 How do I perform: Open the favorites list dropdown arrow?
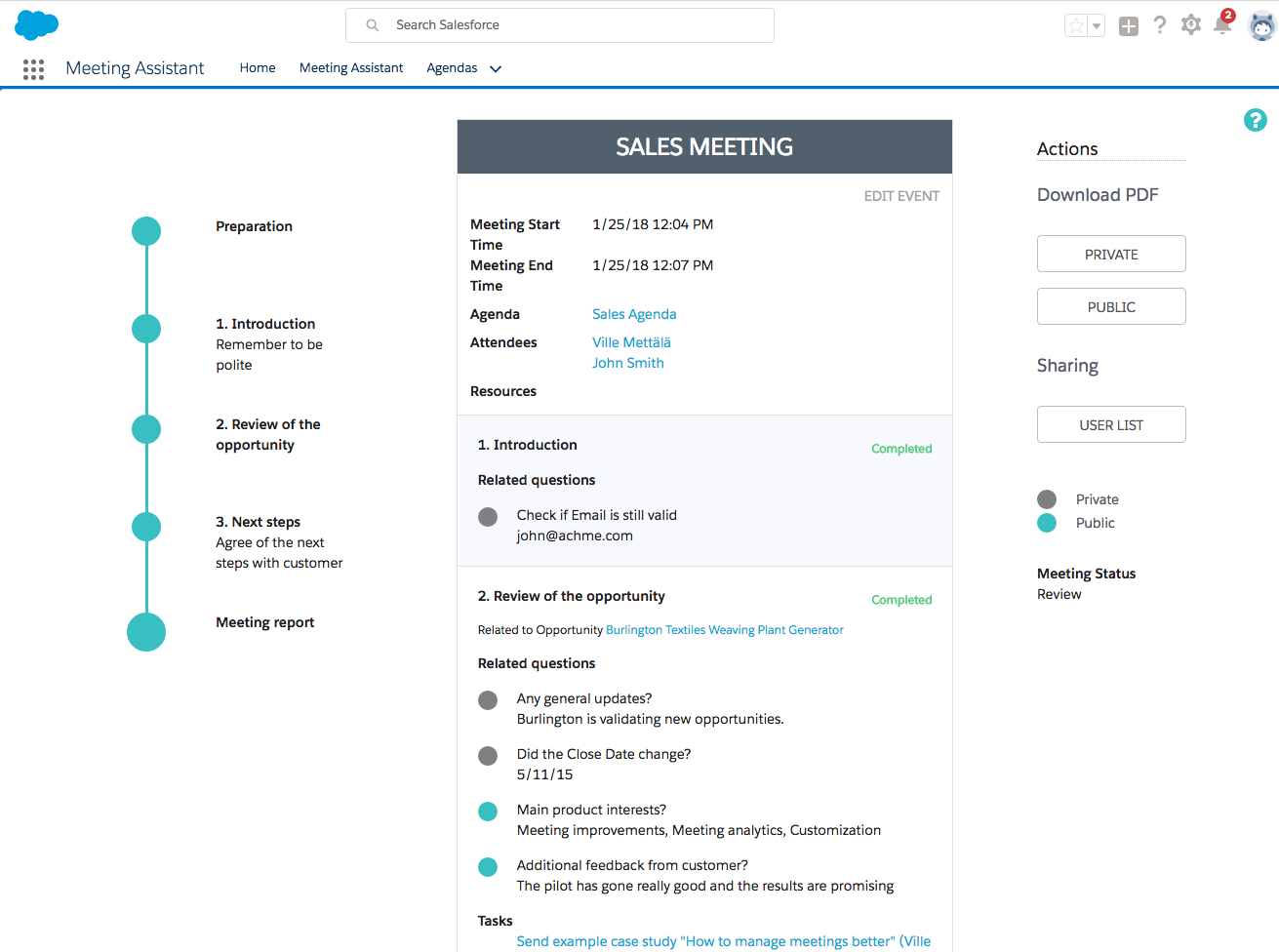click(x=1097, y=26)
